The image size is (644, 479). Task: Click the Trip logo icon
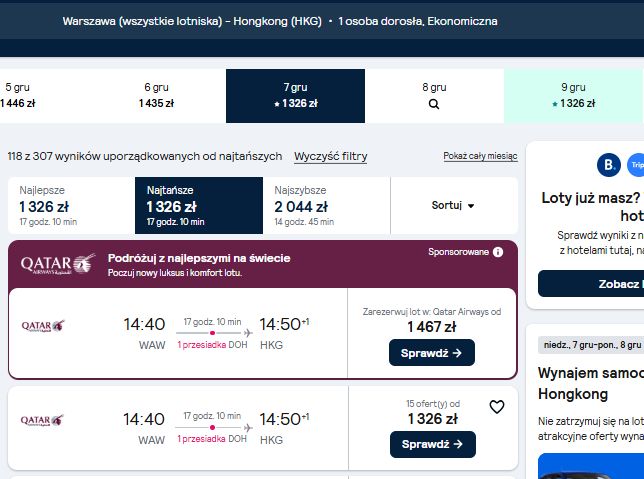pos(635,165)
